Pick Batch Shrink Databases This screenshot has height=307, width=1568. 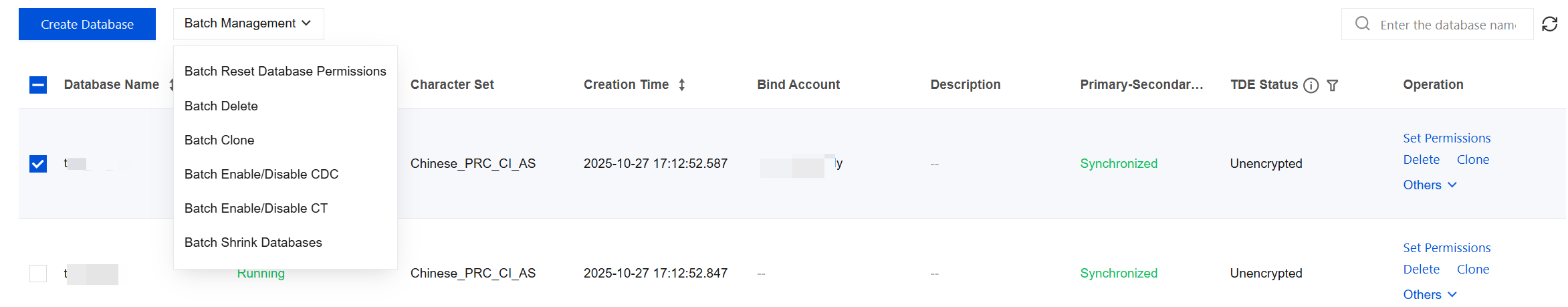[x=253, y=242]
